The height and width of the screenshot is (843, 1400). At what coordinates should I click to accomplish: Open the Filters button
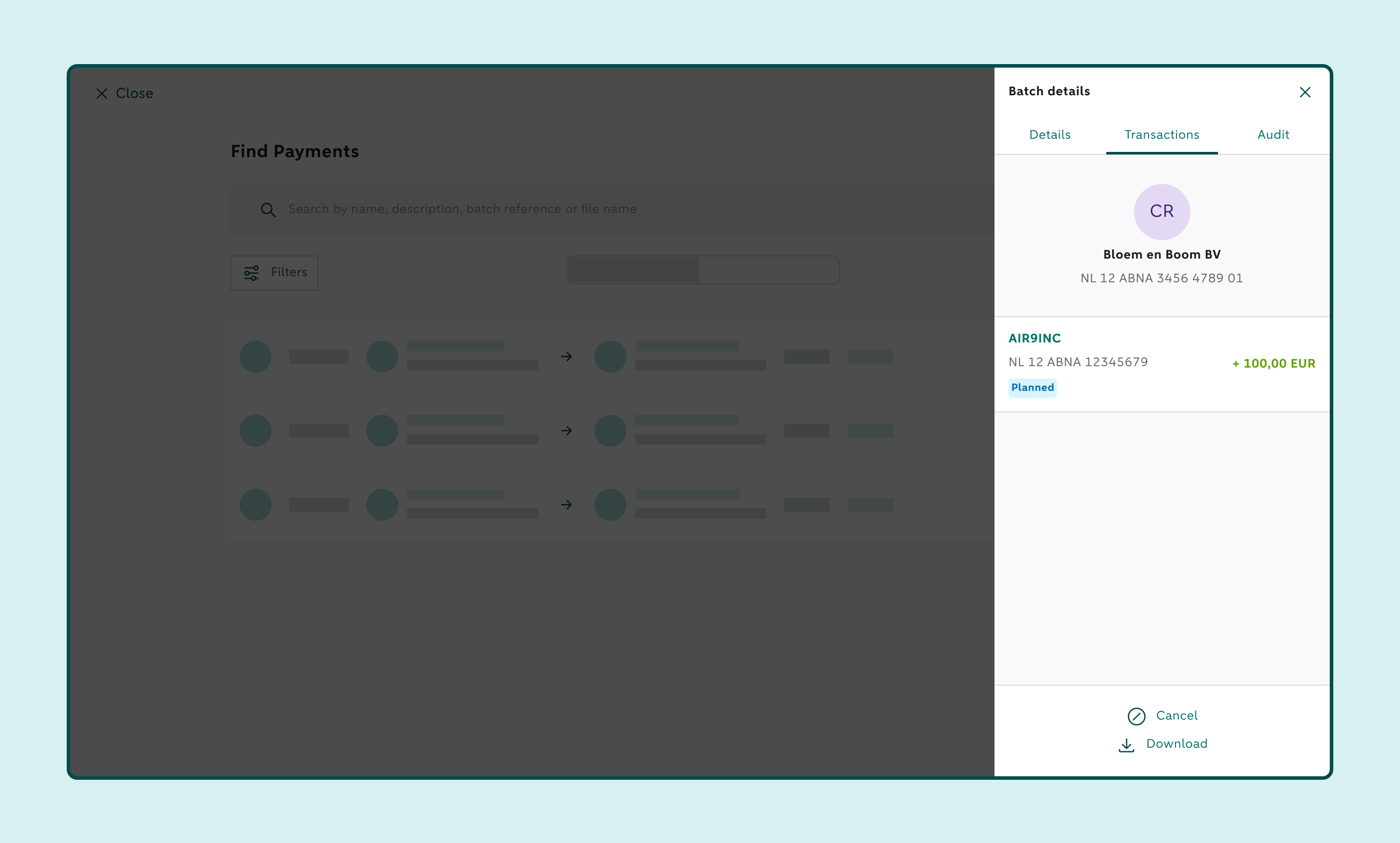[274, 273]
